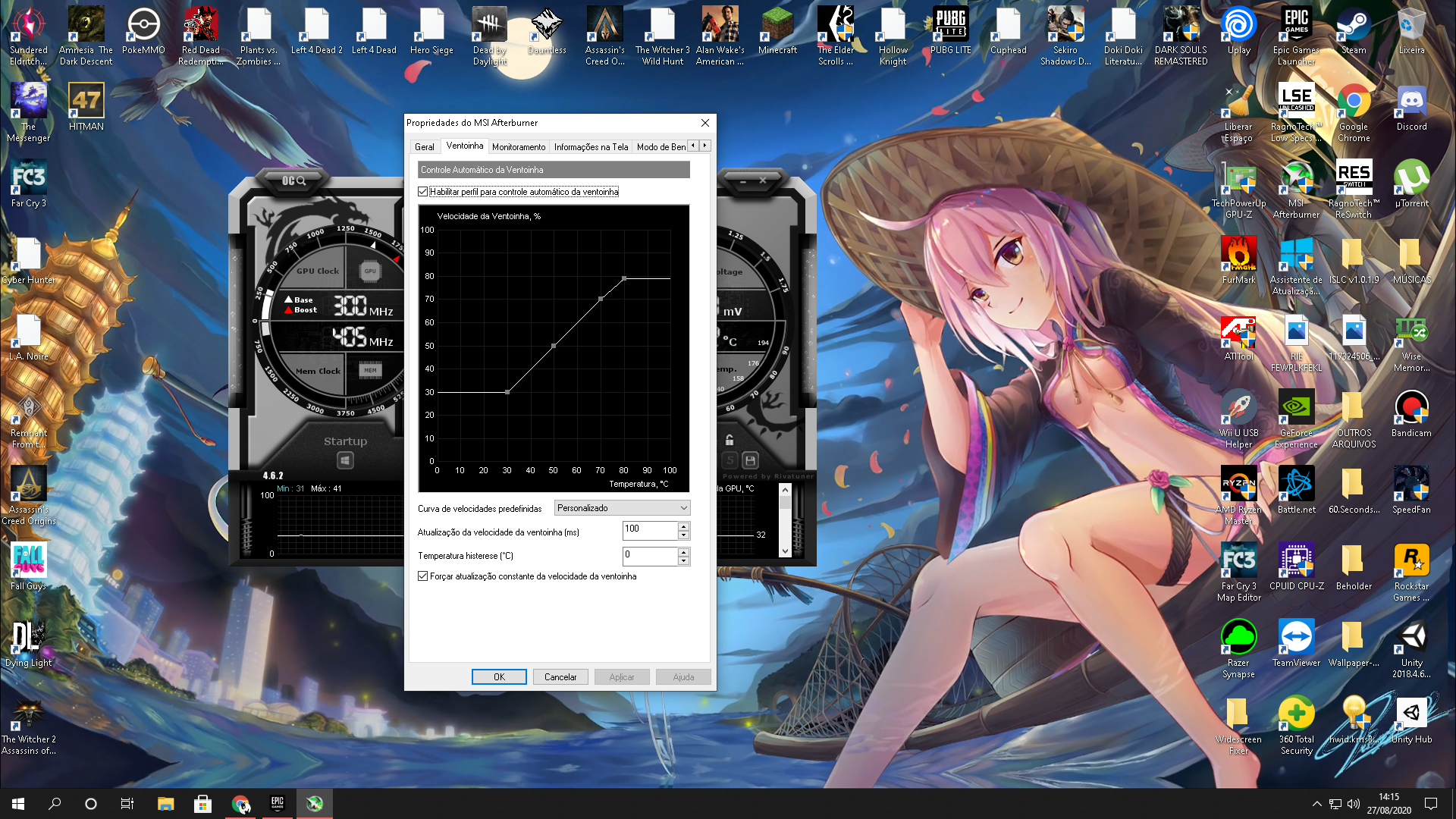Open the MSI Afterburner desktop shortcut
The height and width of the screenshot is (819, 1456).
pyautogui.click(x=1296, y=190)
